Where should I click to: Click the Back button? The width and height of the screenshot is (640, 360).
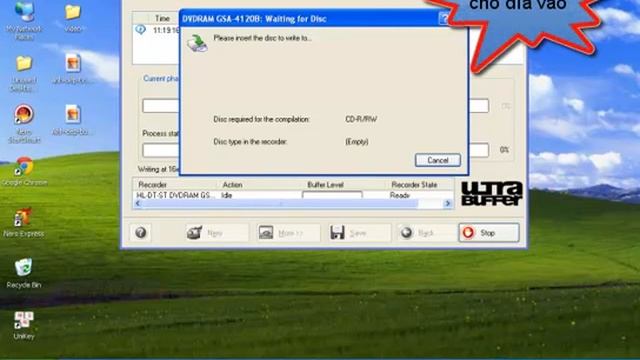point(427,233)
